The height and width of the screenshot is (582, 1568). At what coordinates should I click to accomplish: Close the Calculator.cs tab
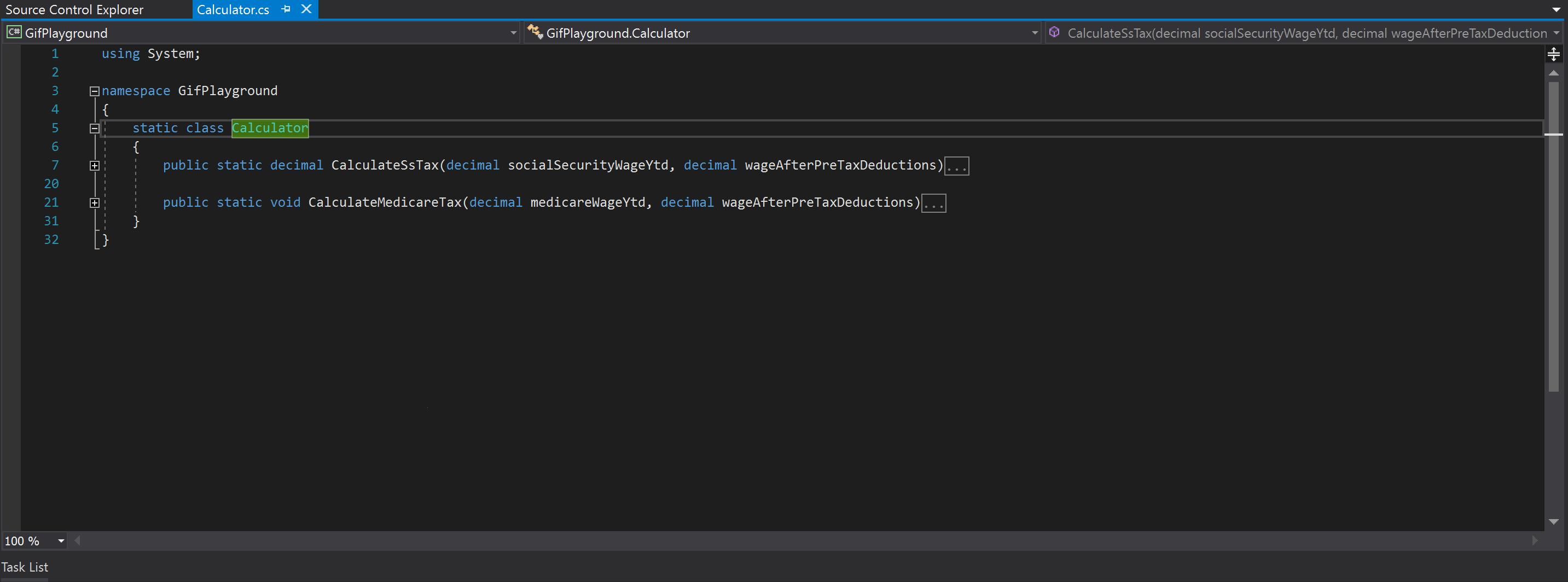306,9
